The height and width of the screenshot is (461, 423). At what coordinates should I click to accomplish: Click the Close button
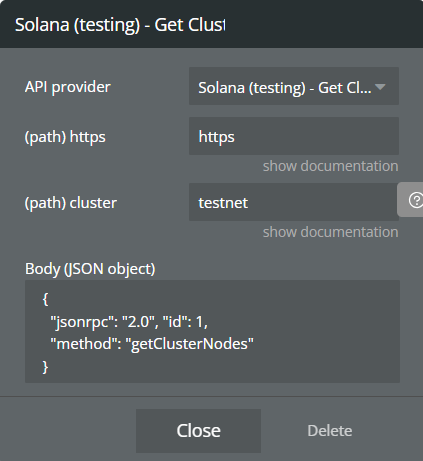point(198,431)
